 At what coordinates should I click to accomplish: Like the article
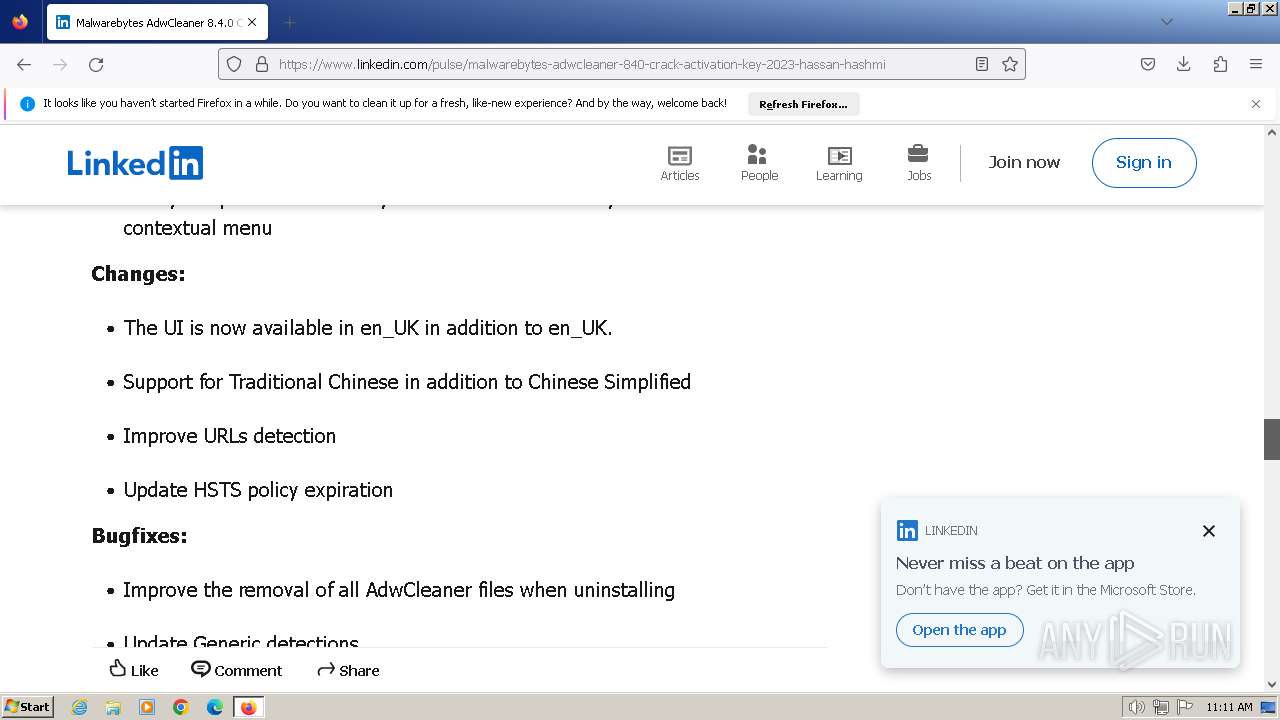[x=133, y=670]
